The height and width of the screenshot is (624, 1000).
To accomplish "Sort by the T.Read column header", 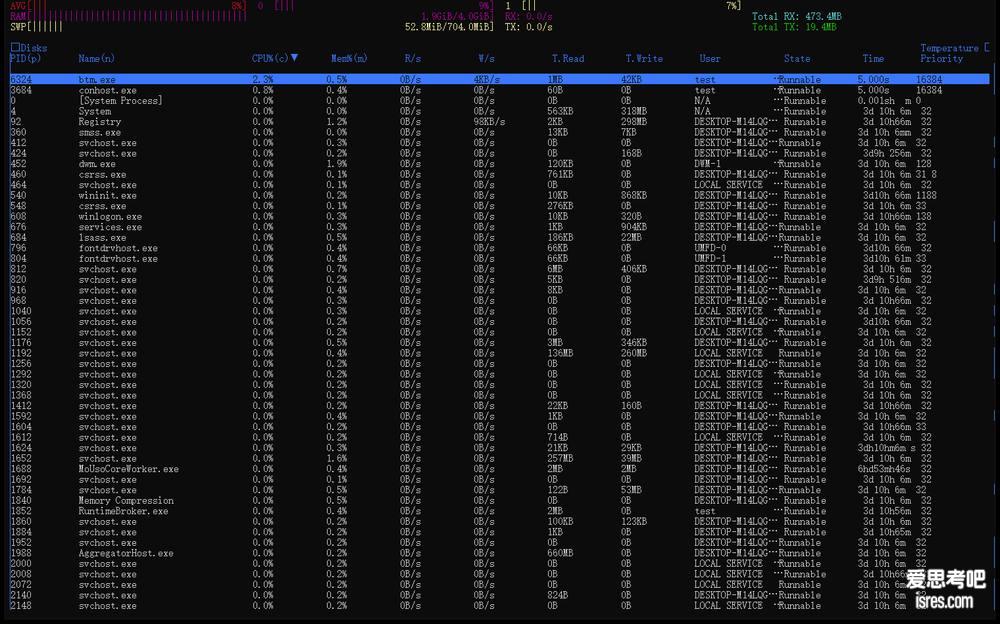I will pos(568,59).
